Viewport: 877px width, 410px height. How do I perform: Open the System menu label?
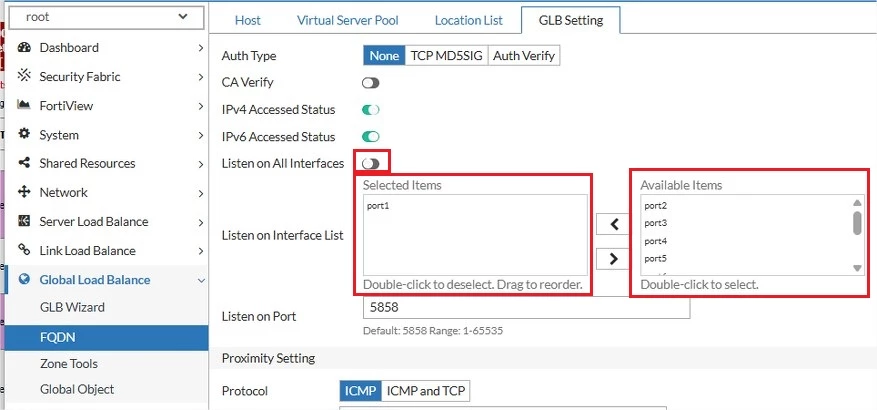[59, 135]
